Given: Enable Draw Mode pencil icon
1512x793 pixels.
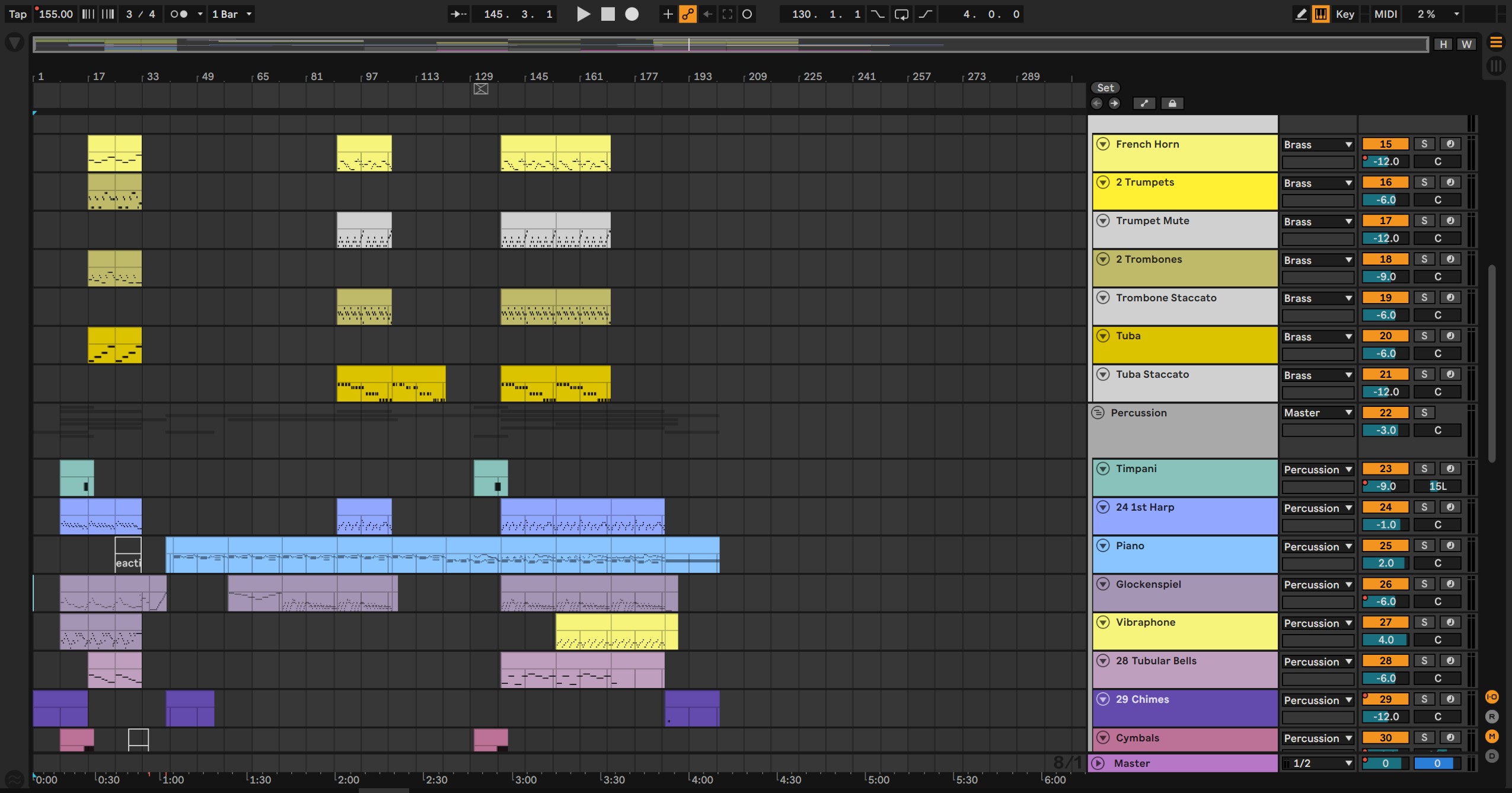Looking at the screenshot, I should click(x=1301, y=14).
